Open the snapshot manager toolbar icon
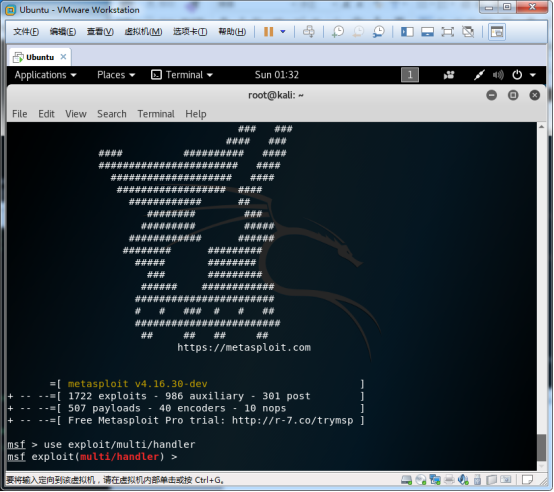This screenshot has height=492, width=554. tap(378, 32)
